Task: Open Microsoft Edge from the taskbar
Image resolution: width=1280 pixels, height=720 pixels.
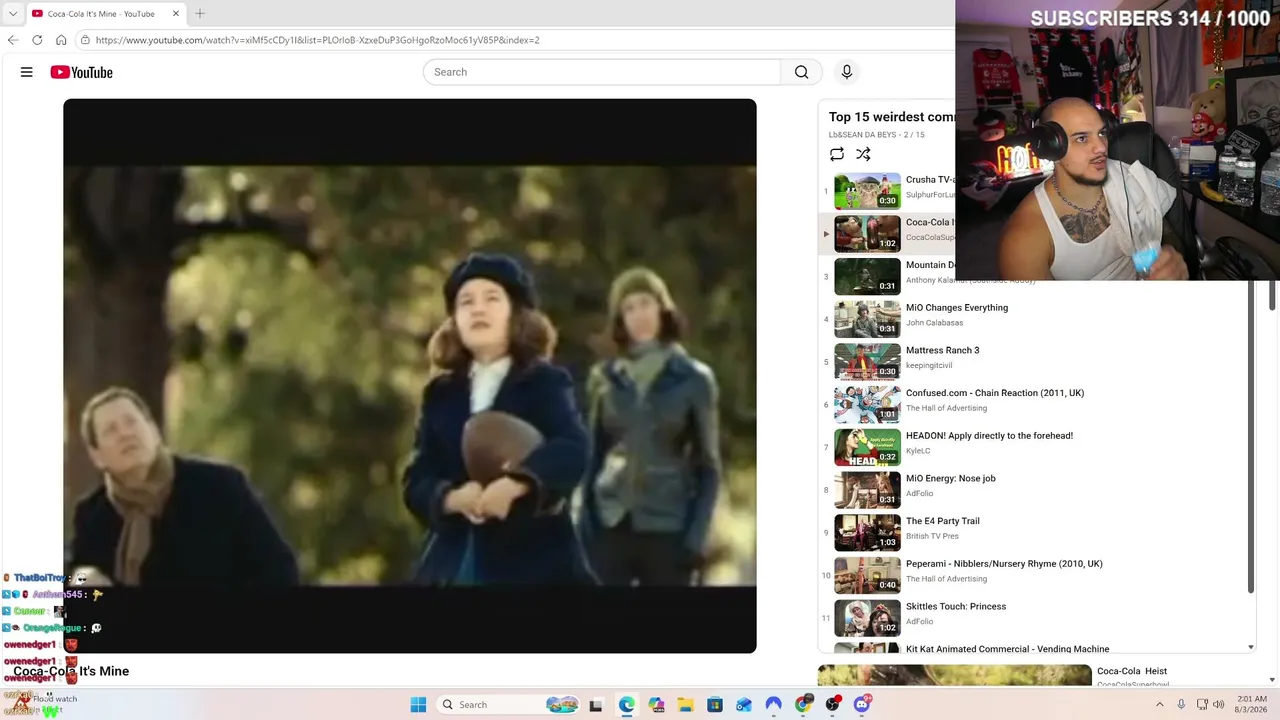Action: click(x=626, y=705)
